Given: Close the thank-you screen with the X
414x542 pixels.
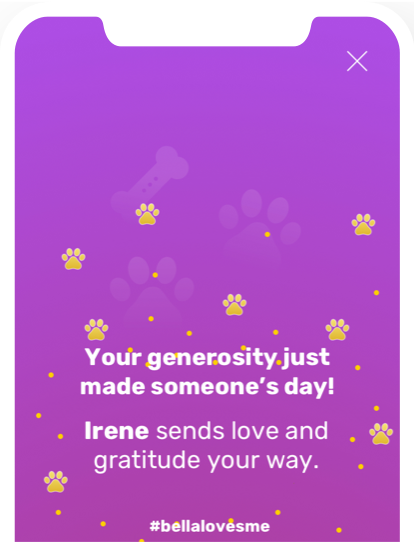Looking at the screenshot, I should tap(357, 61).
